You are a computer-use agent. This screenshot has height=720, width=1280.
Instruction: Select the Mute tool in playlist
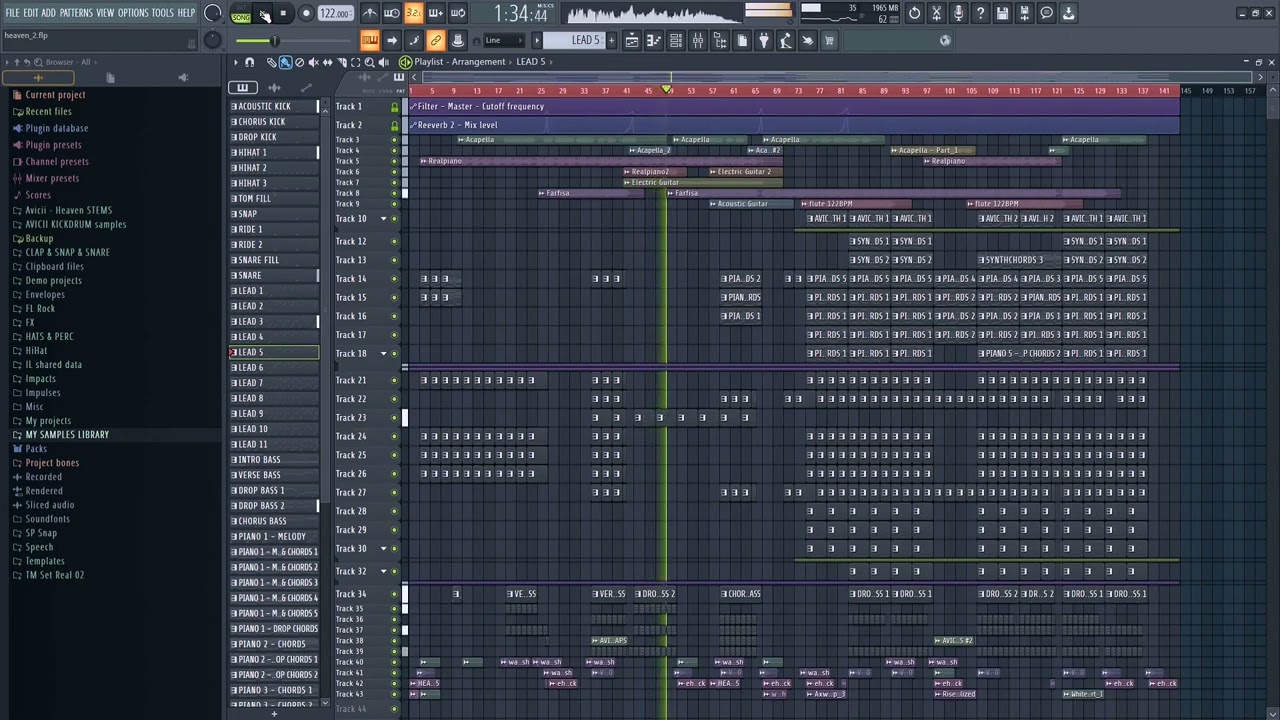[313, 62]
